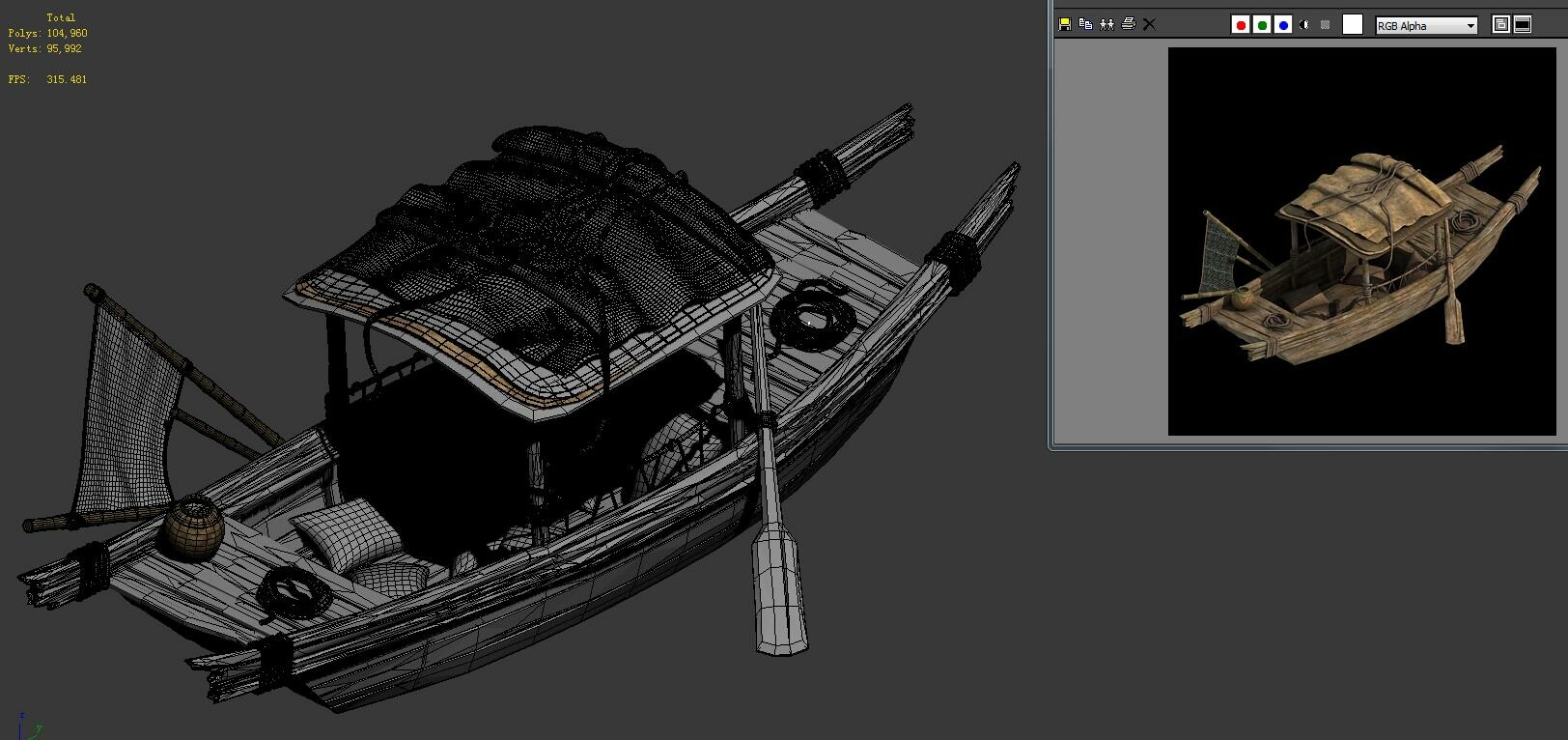Clear the rendered image with X icon
The height and width of the screenshot is (740, 1568).
1149,24
